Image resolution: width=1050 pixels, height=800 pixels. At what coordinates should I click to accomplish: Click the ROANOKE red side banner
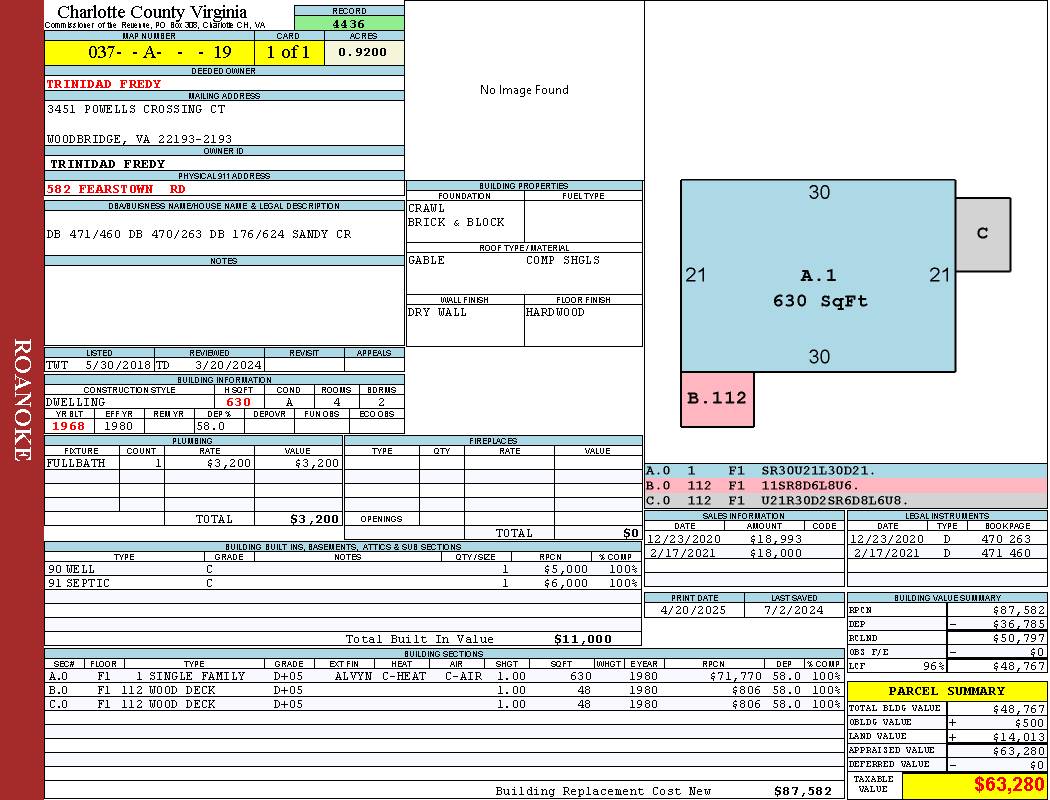click(22, 400)
